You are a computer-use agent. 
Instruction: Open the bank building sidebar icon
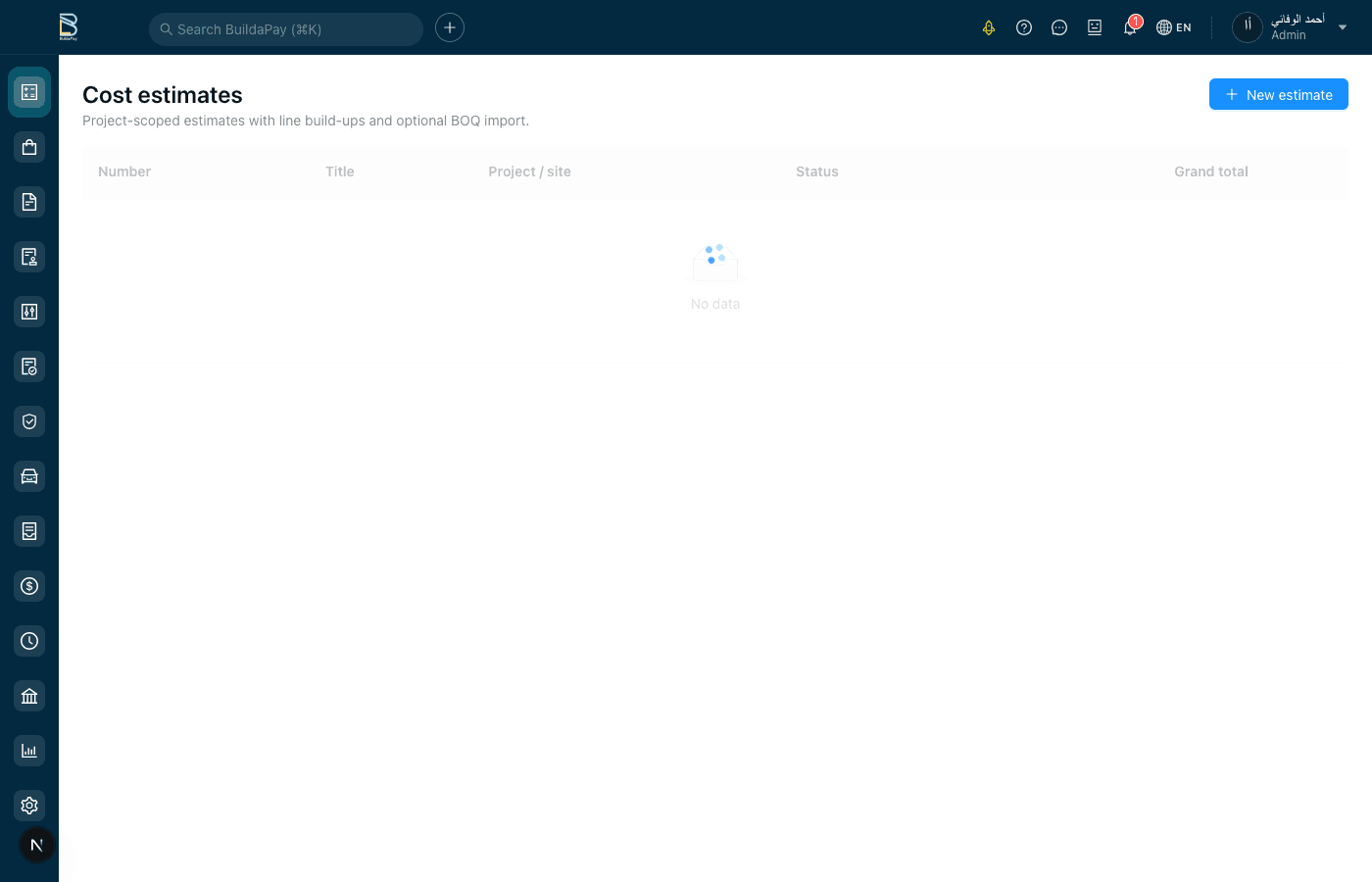tap(29, 696)
